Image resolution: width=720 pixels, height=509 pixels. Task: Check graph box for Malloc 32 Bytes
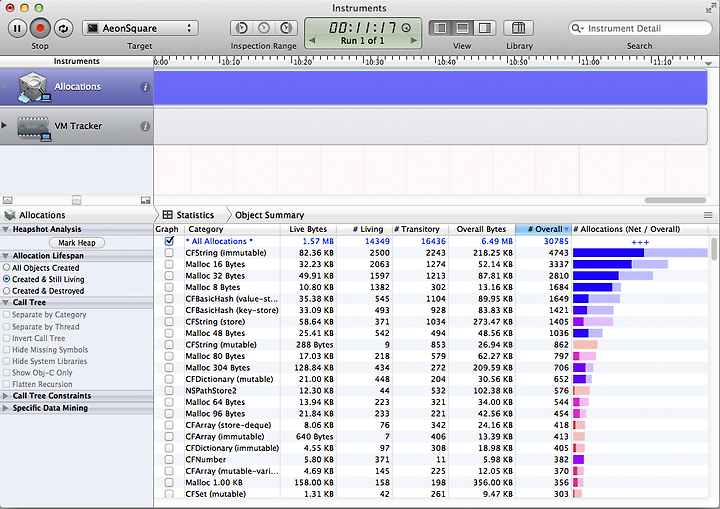[169, 276]
